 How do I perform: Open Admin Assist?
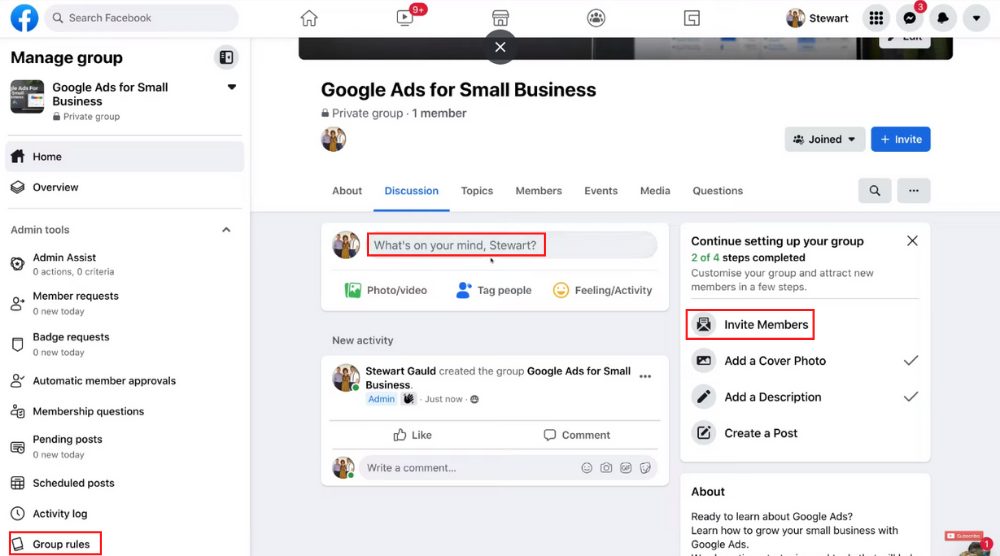tap(124, 264)
